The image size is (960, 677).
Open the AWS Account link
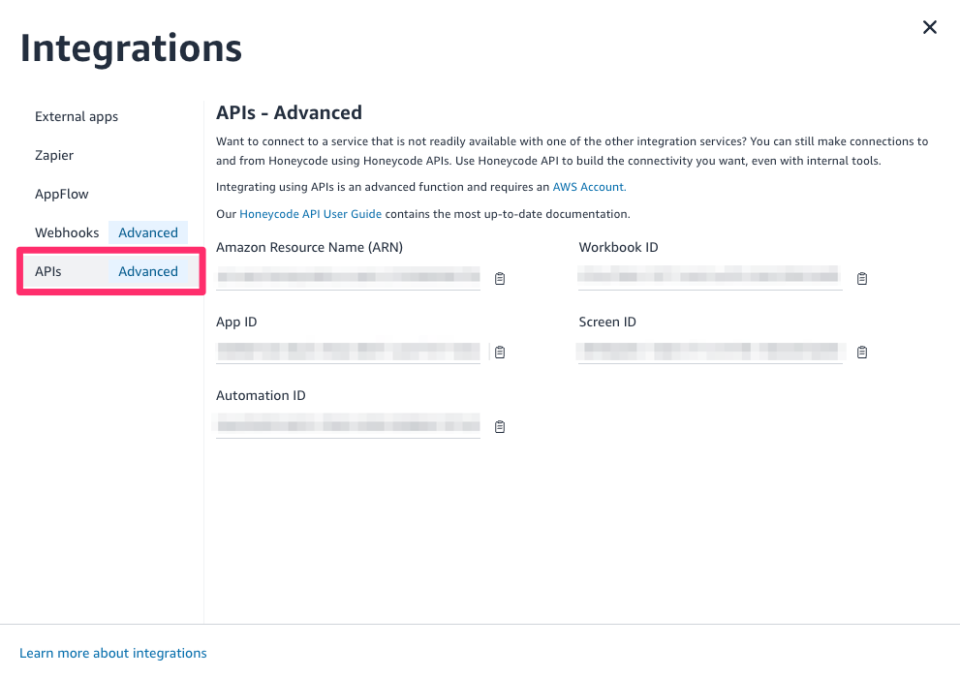click(588, 187)
